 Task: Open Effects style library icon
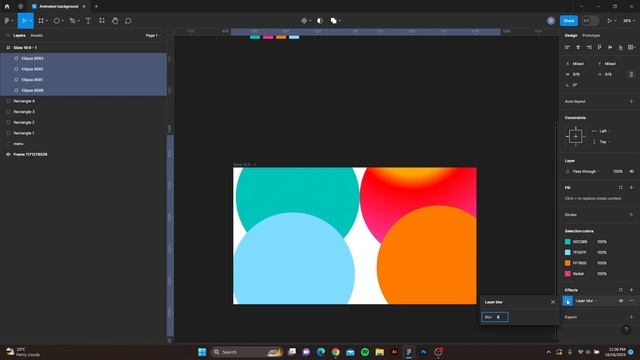click(x=621, y=290)
